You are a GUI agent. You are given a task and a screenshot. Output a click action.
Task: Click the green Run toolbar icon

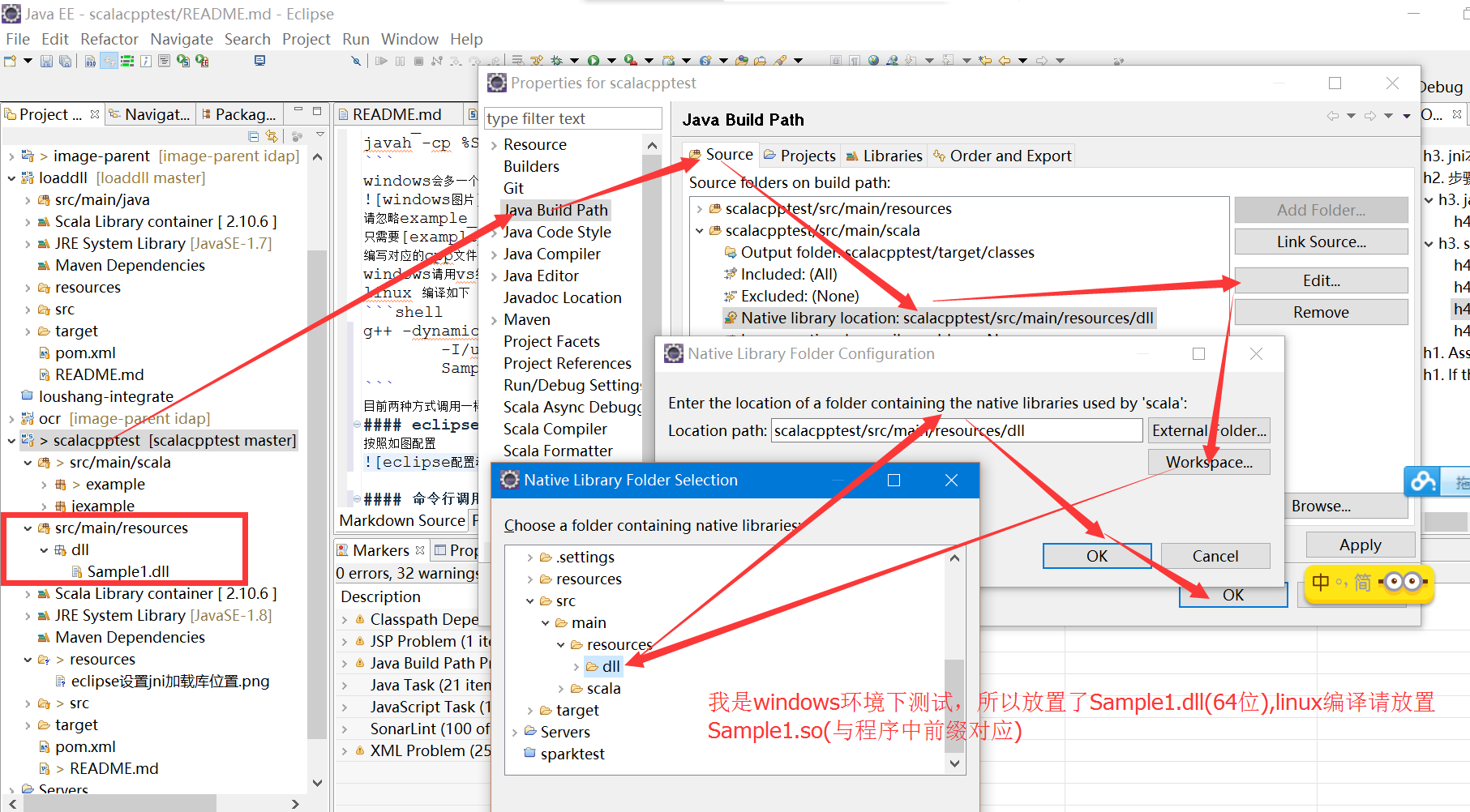[594, 60]
